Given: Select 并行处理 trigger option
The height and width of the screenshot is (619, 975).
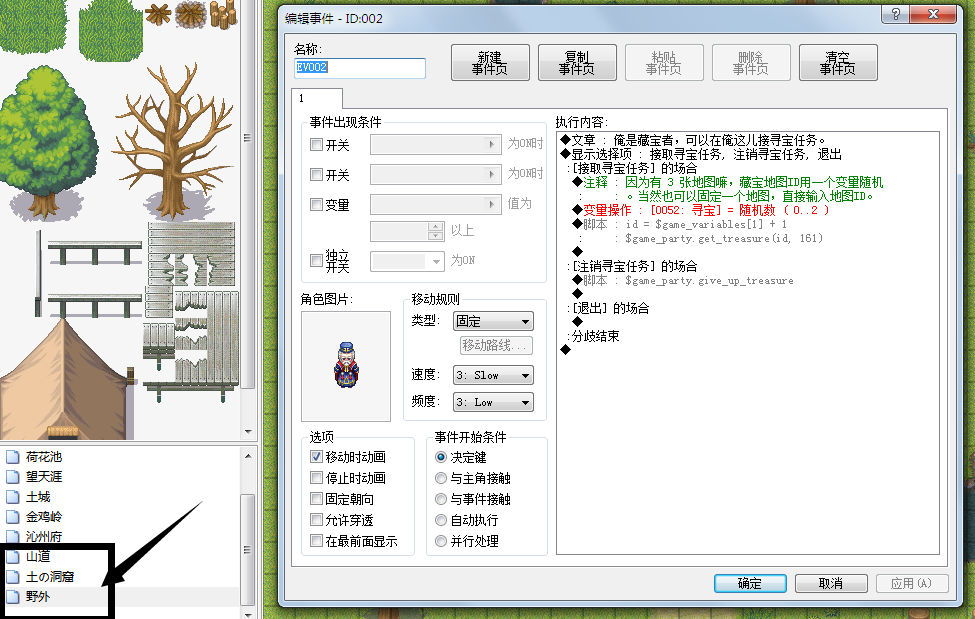Looking at the screenshot, I should (x=441, y=542).
